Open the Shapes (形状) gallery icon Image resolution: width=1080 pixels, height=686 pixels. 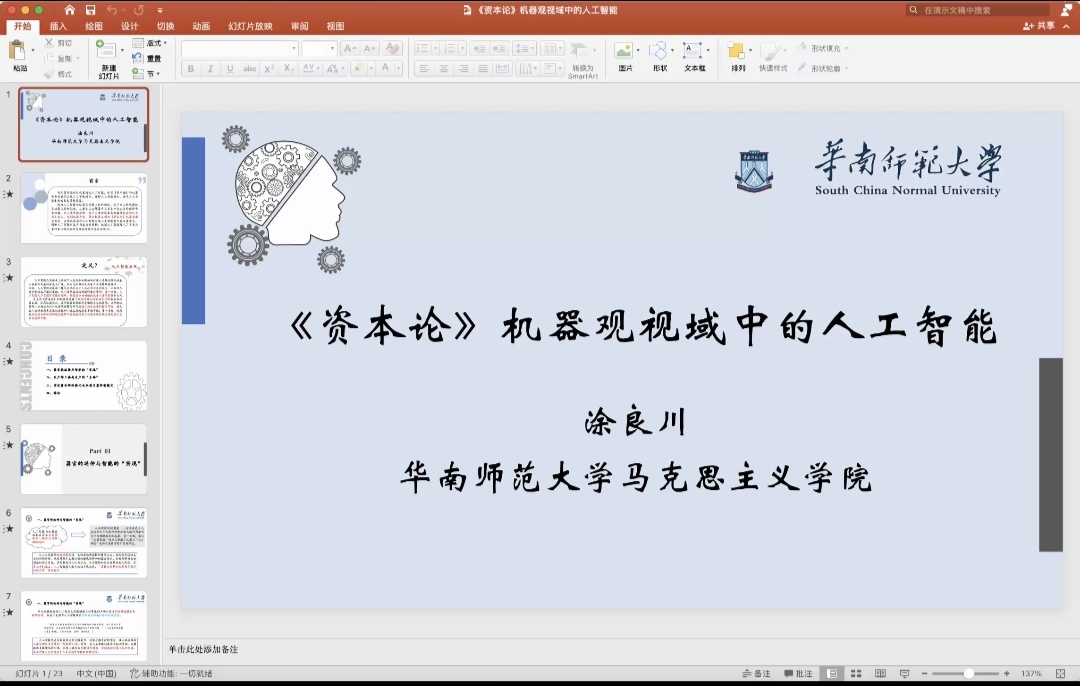point(658,51)
